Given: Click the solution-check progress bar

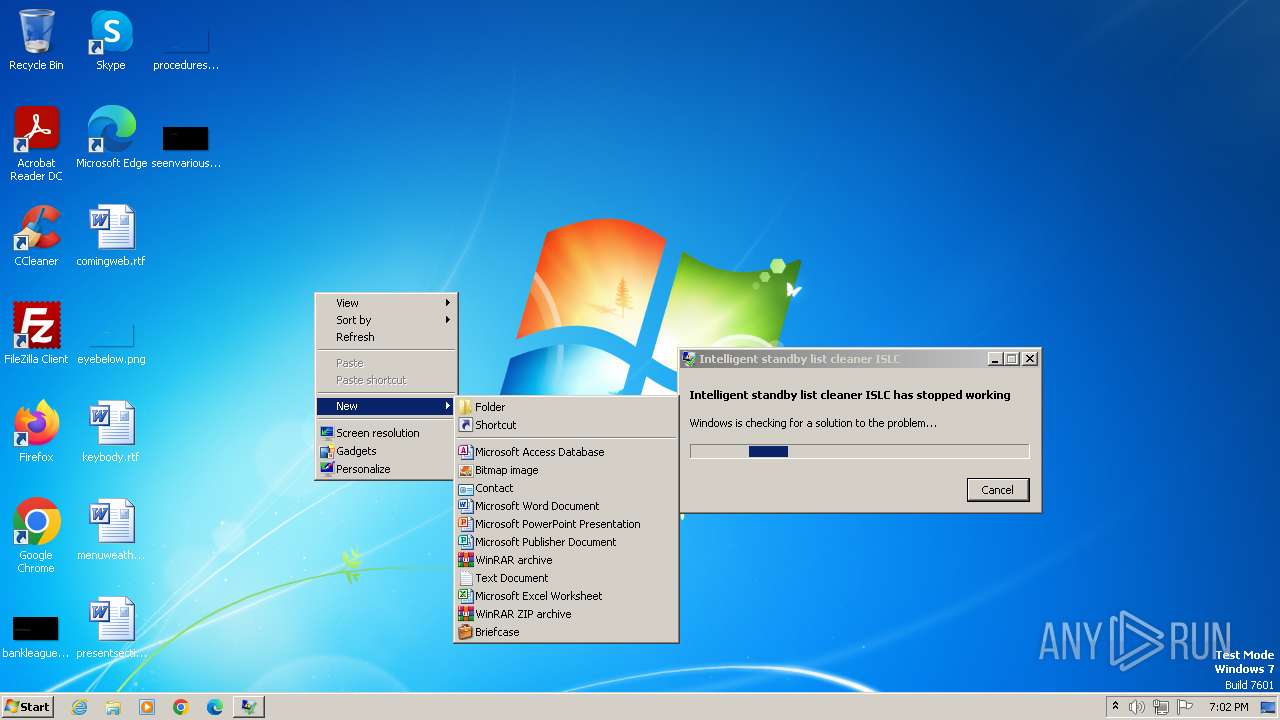Looking at the screenshot, I should (x=859, y=452).
